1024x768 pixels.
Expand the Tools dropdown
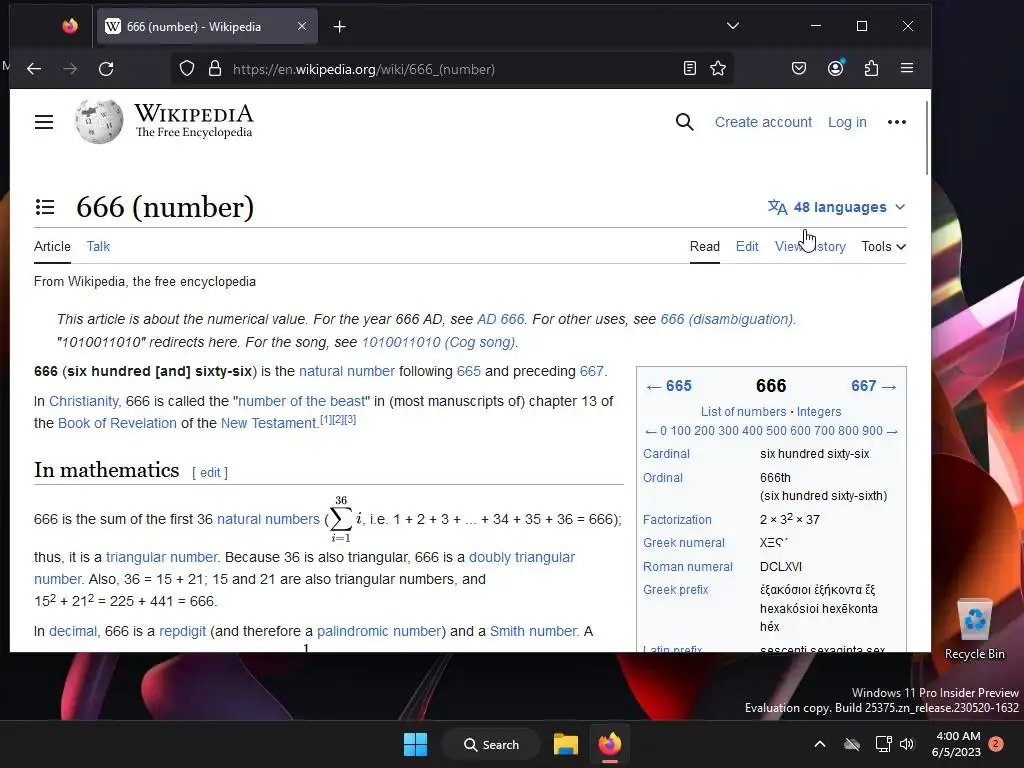(x=883, y=246)
